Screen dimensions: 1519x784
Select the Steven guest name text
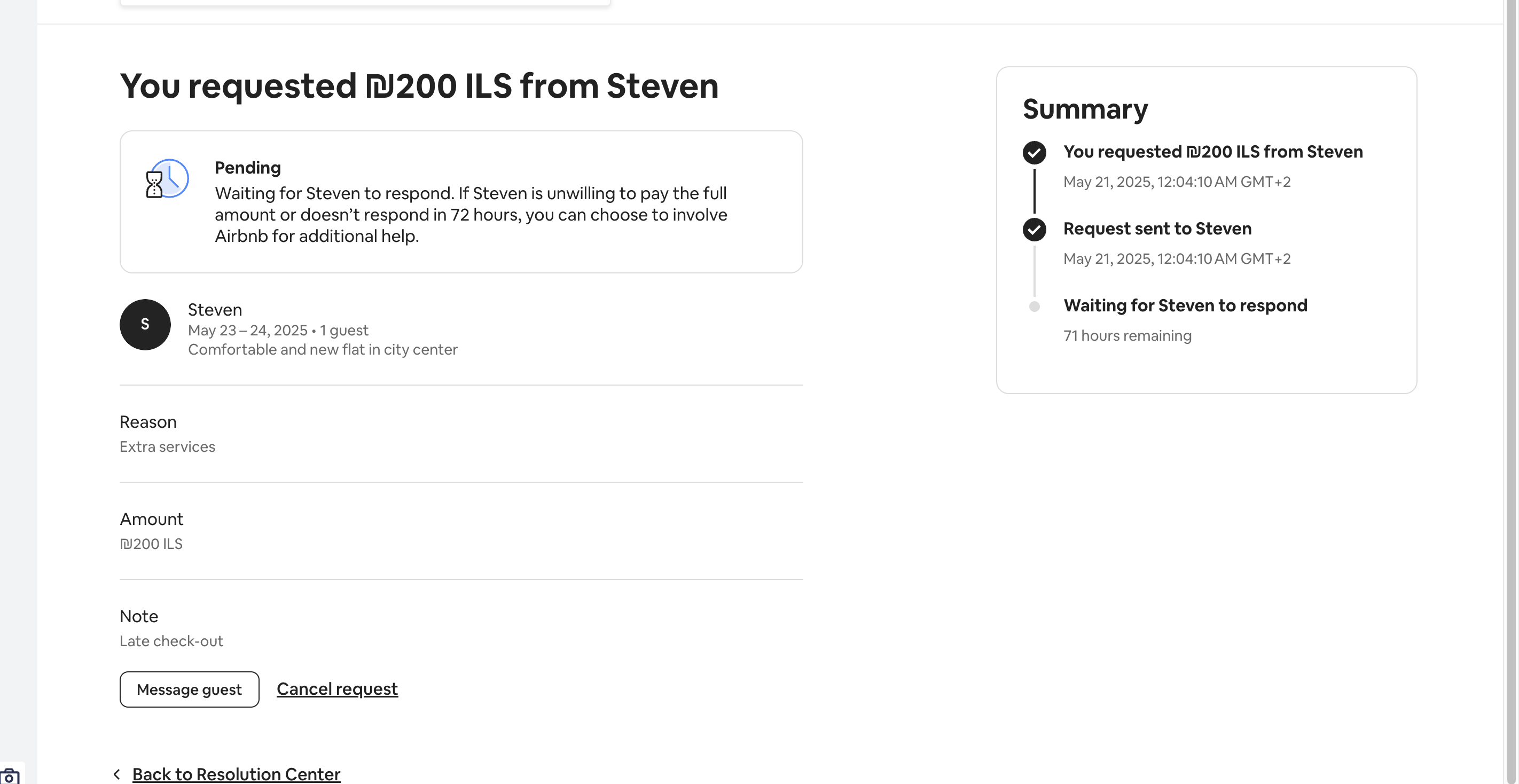tap(215, 309)
